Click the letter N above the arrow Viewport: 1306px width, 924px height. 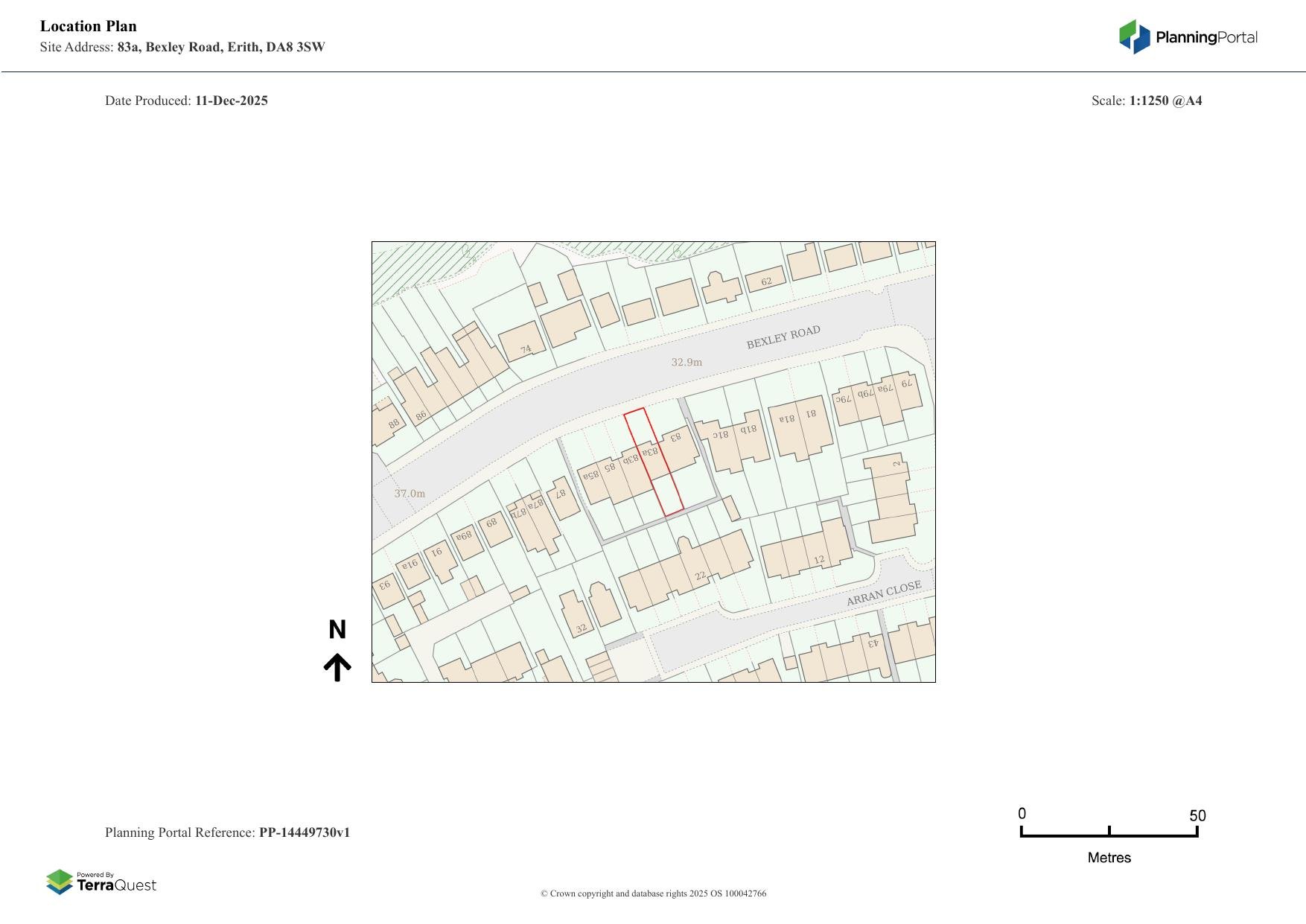coord(337,630)
